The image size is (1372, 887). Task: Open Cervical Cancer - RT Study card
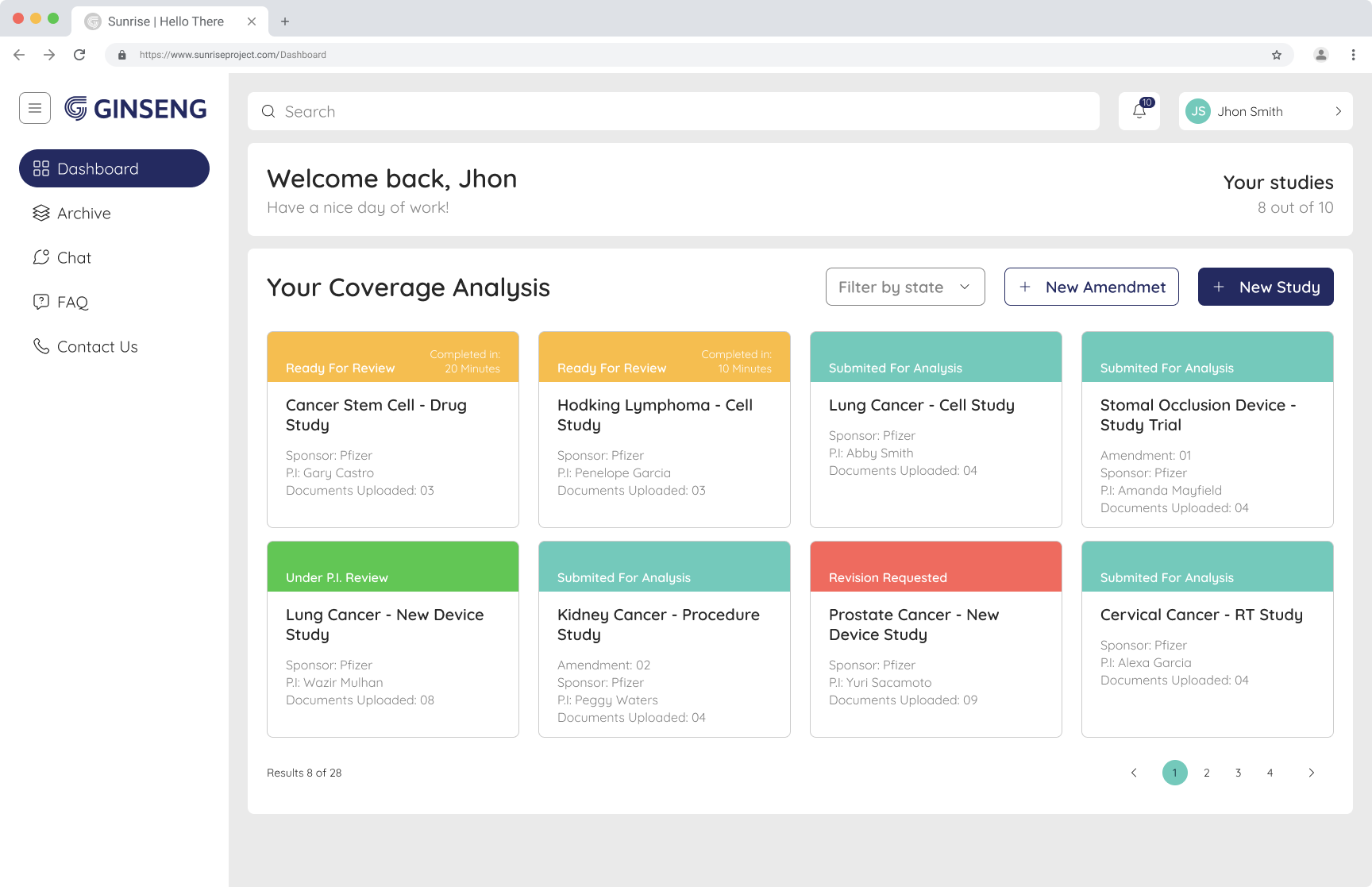tap(1208, 639)
